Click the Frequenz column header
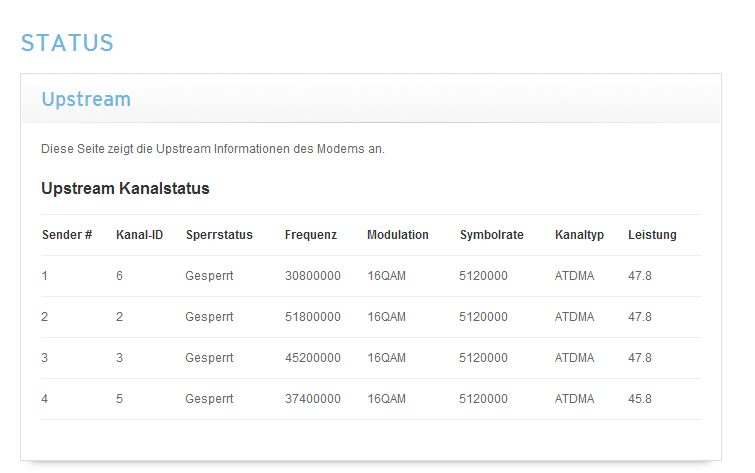This screenshot has height=473, width=755. click(311, 235)
